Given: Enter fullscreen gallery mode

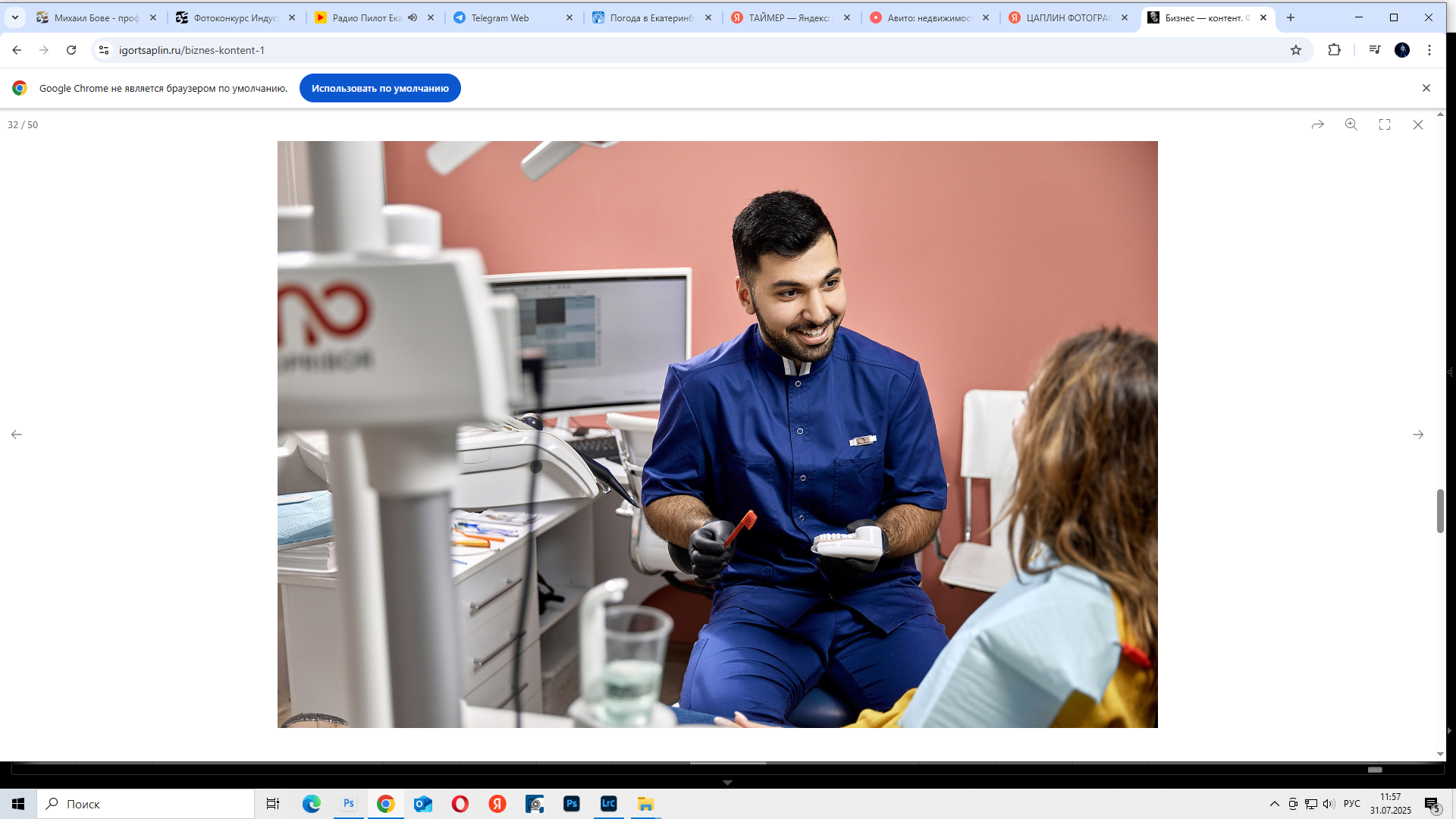Looking at the screenshot, I should click(x=1385, y=124).
